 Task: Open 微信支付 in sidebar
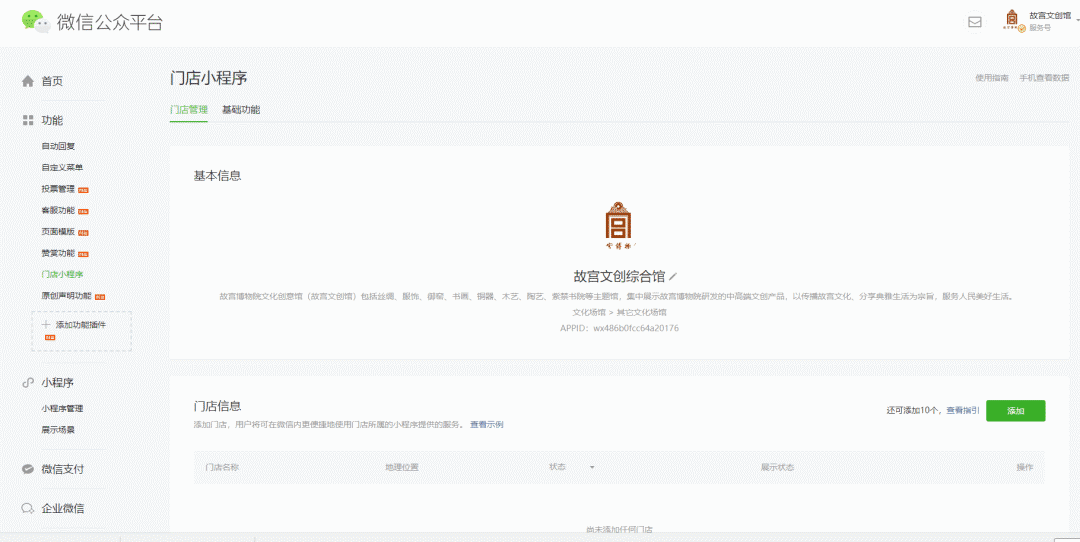click(63, 469)
